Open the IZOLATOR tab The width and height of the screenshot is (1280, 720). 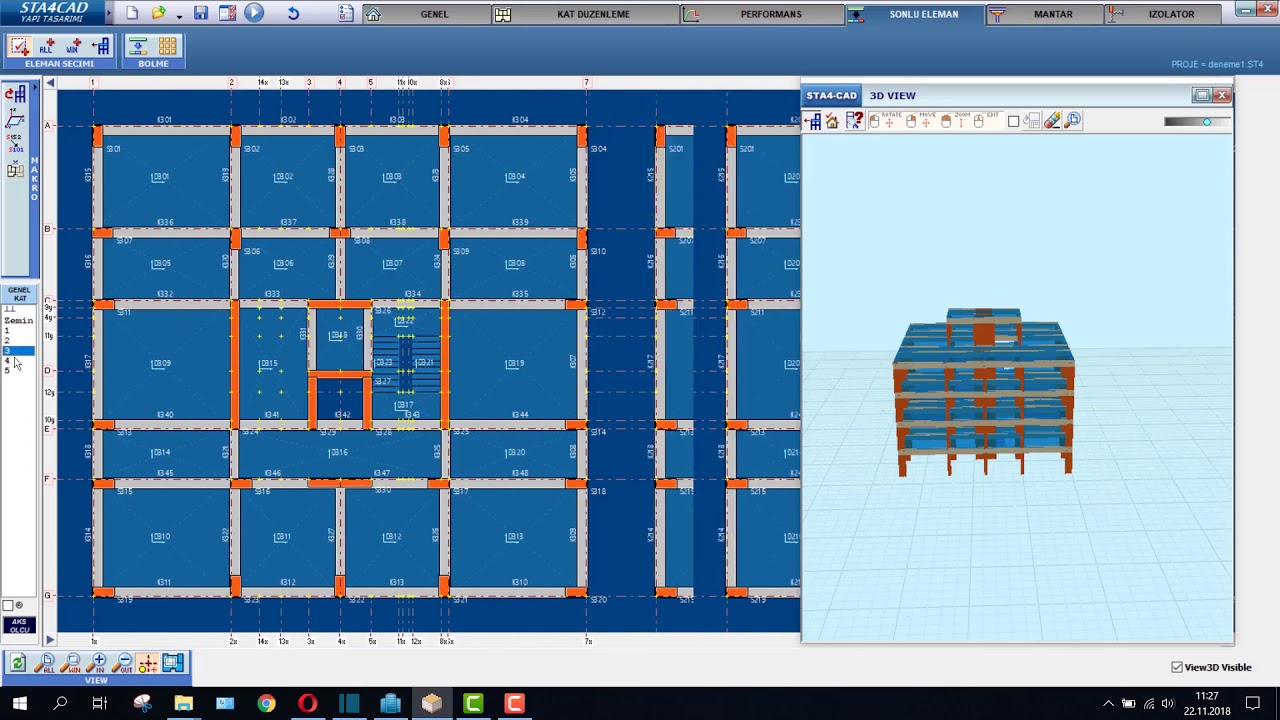click(1171, 14)
